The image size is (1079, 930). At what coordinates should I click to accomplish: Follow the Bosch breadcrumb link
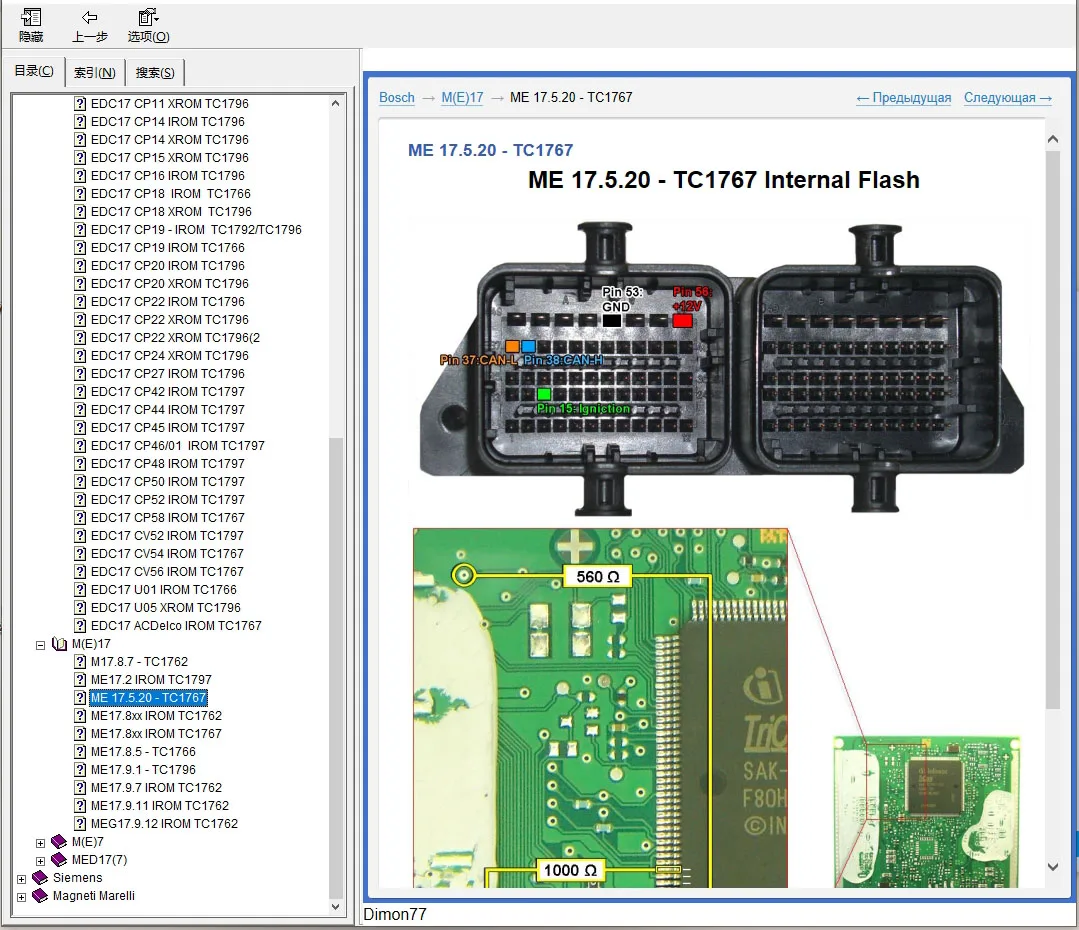pos(397,98)
